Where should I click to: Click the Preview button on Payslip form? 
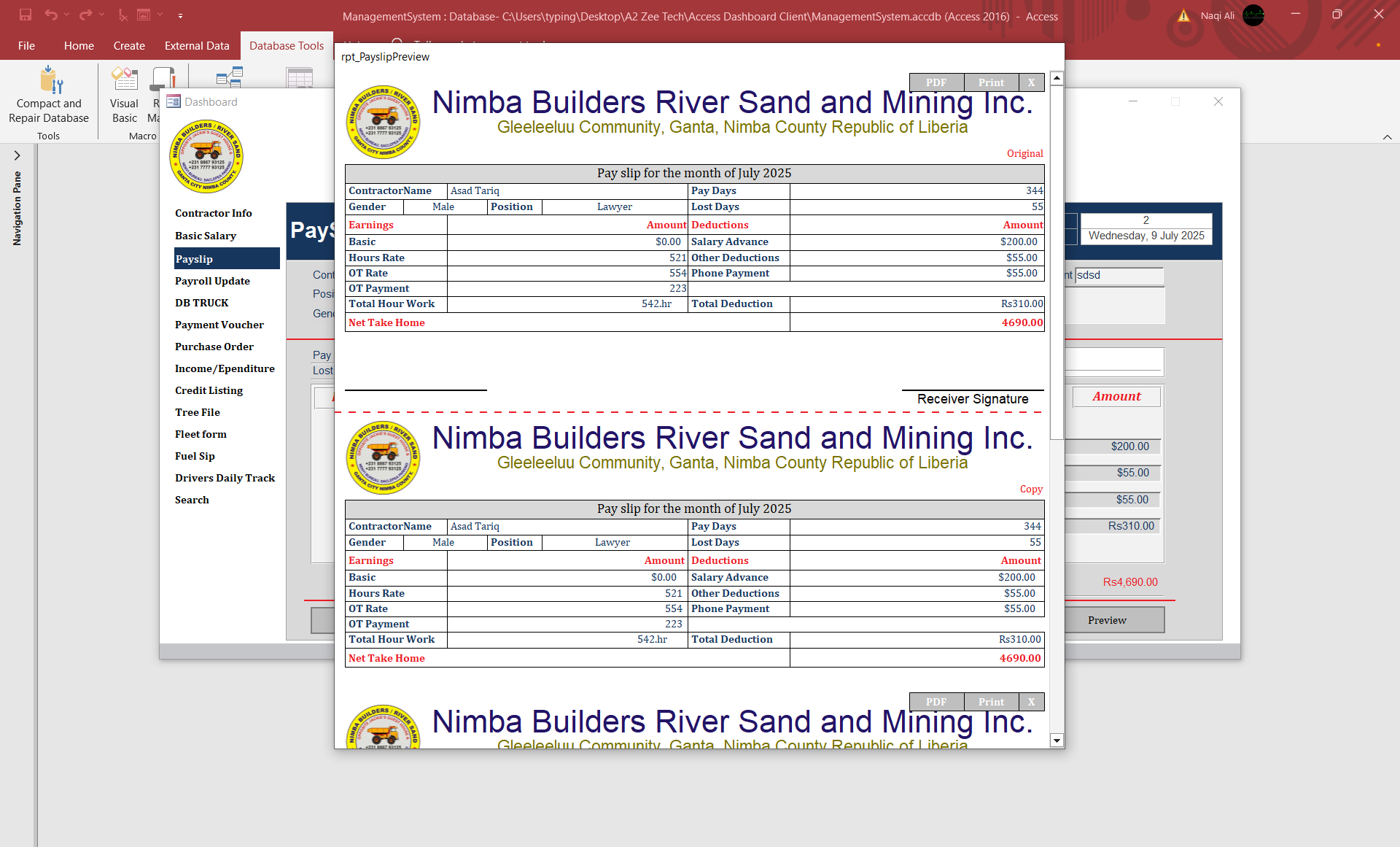click(x=1113, y=620)
